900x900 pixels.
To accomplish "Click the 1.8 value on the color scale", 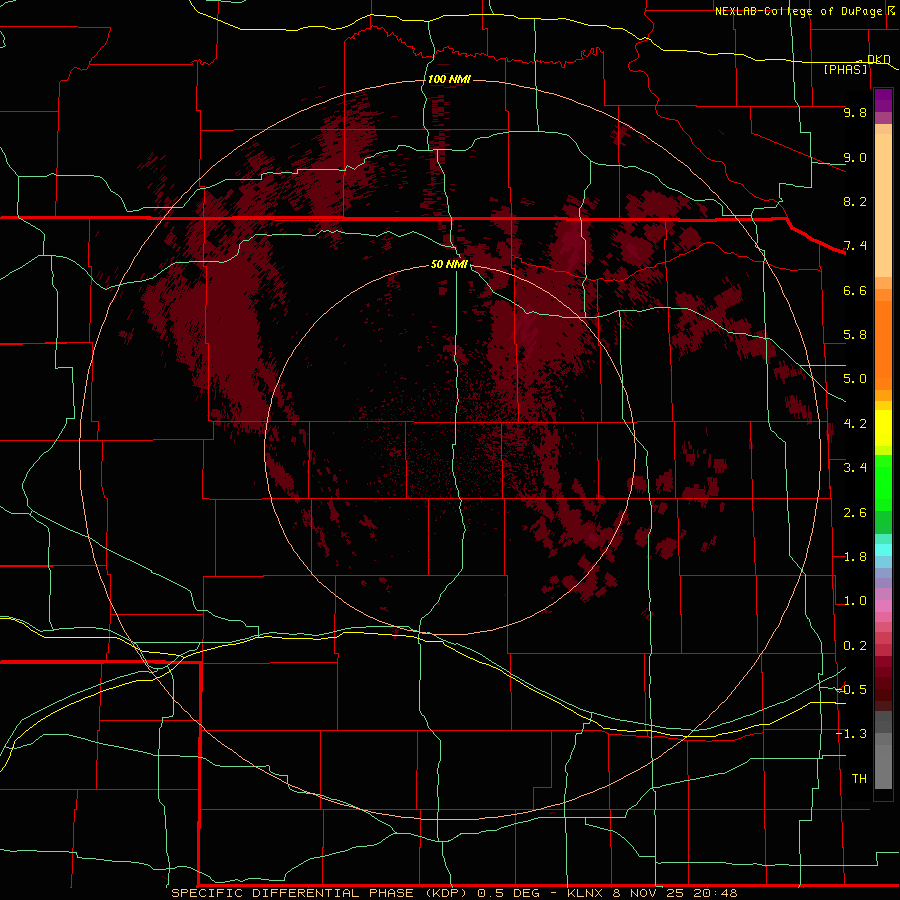I will pyautogui.click(x=855, y=557).
